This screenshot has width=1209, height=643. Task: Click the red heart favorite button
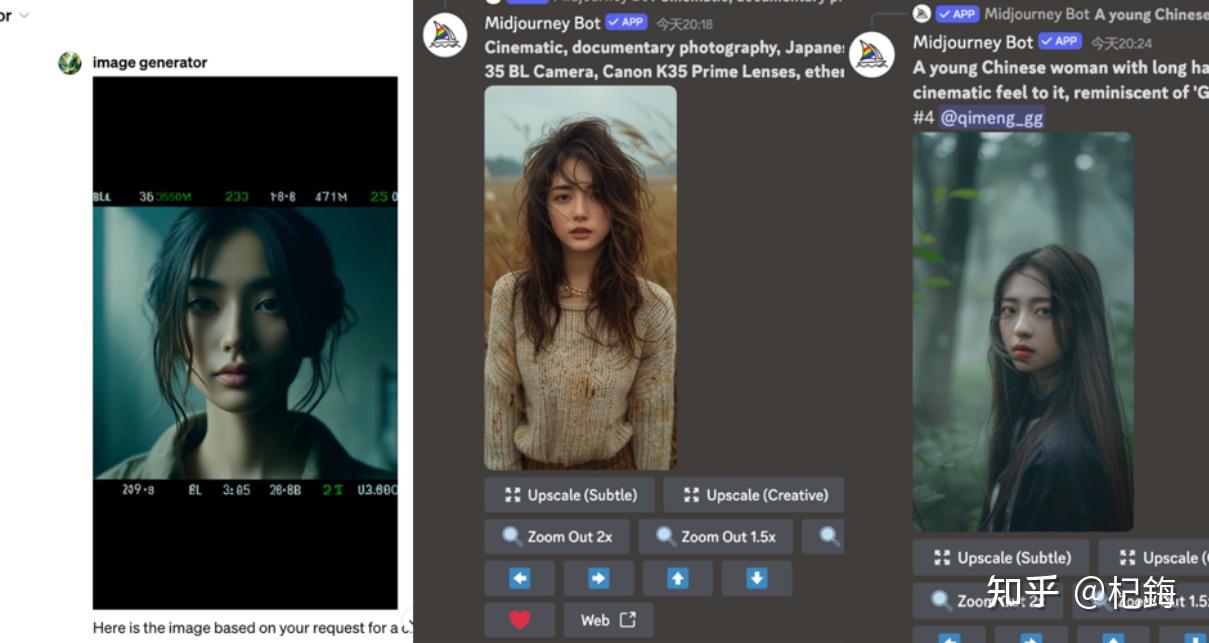519,620
